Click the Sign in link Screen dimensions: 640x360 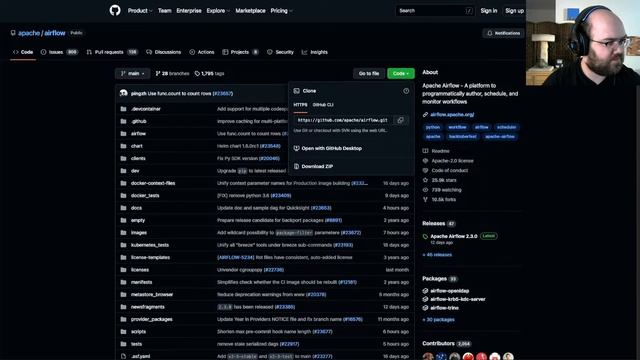[489, 11]
